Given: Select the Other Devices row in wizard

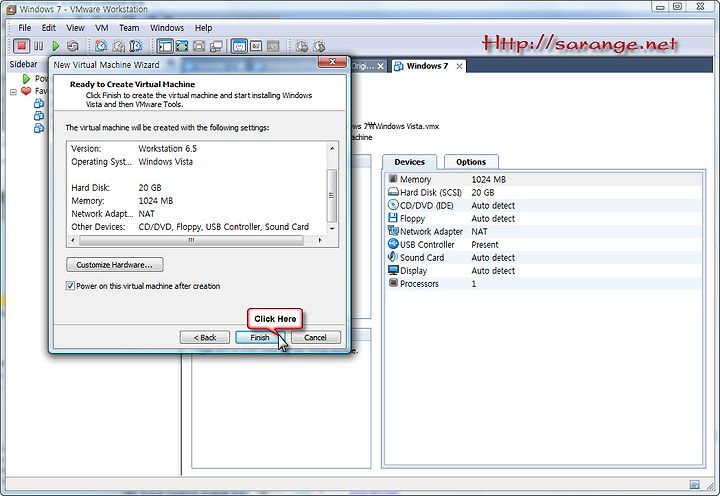Looking at the screenshot, I should 197,226.
